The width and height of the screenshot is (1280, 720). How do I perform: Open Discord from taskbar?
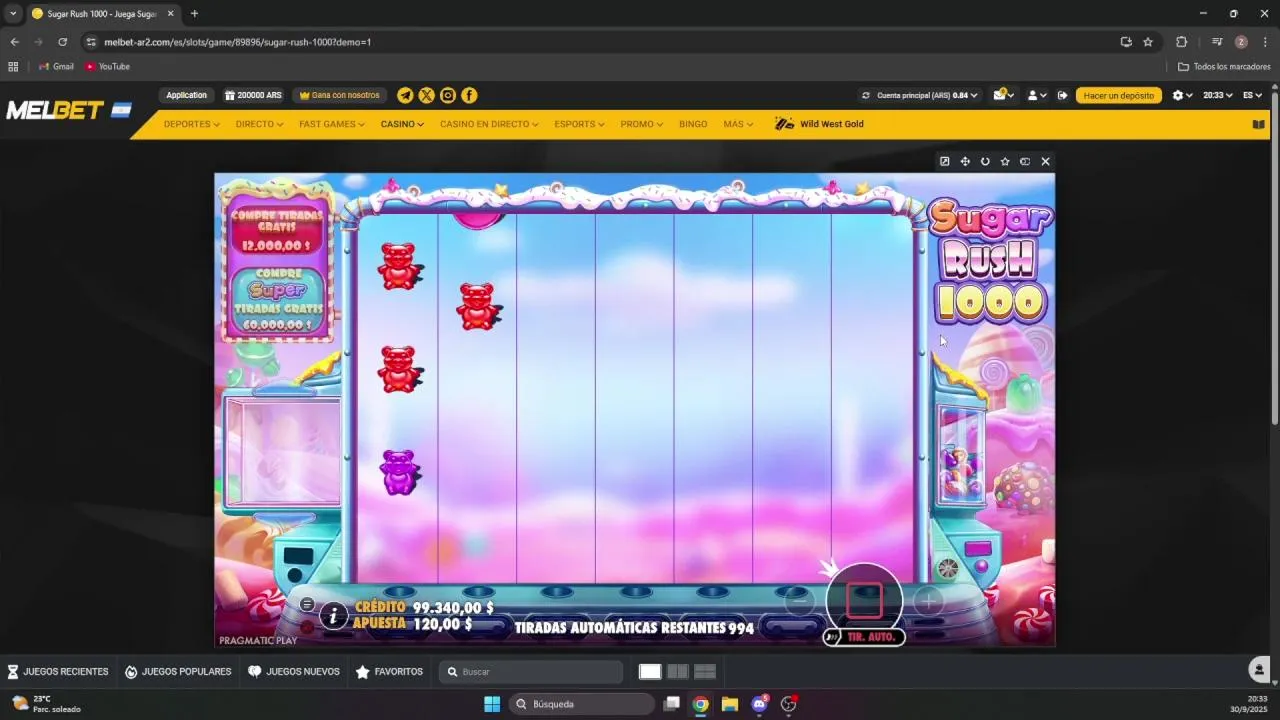(759, 704)
